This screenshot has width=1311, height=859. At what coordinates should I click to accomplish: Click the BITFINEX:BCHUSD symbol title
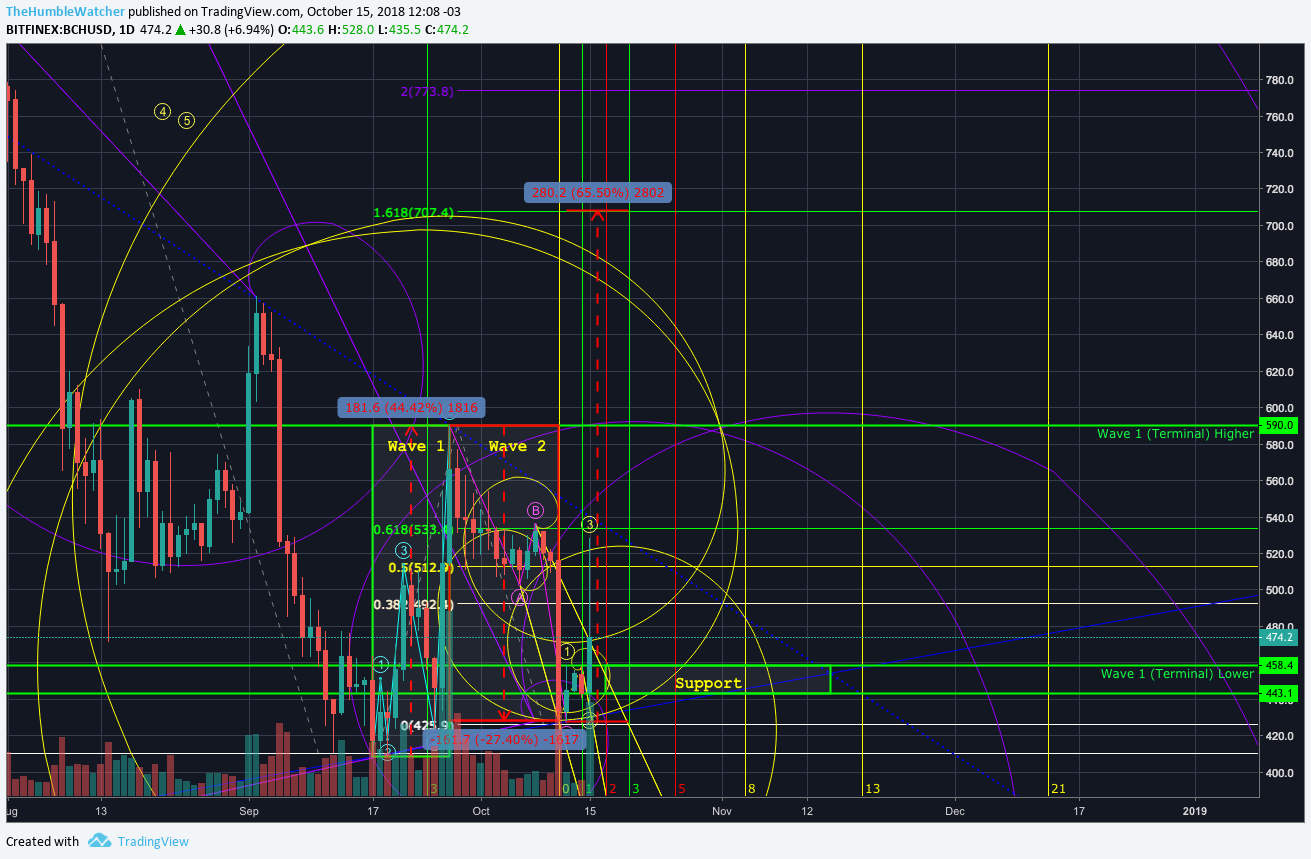click(x=62, y=30)
